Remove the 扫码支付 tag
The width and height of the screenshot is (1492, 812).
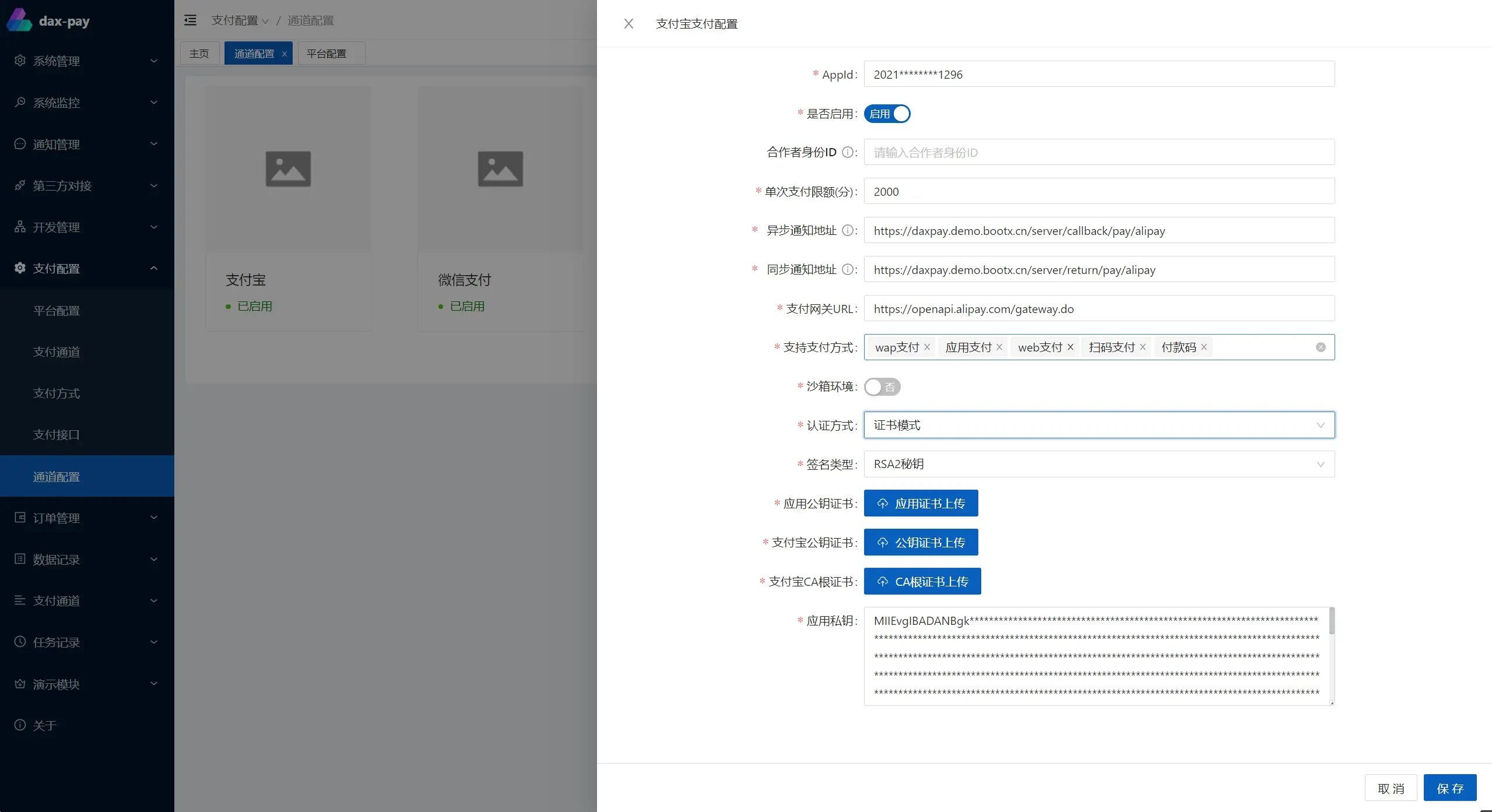pyautogui.click(x=1143, y=347)
